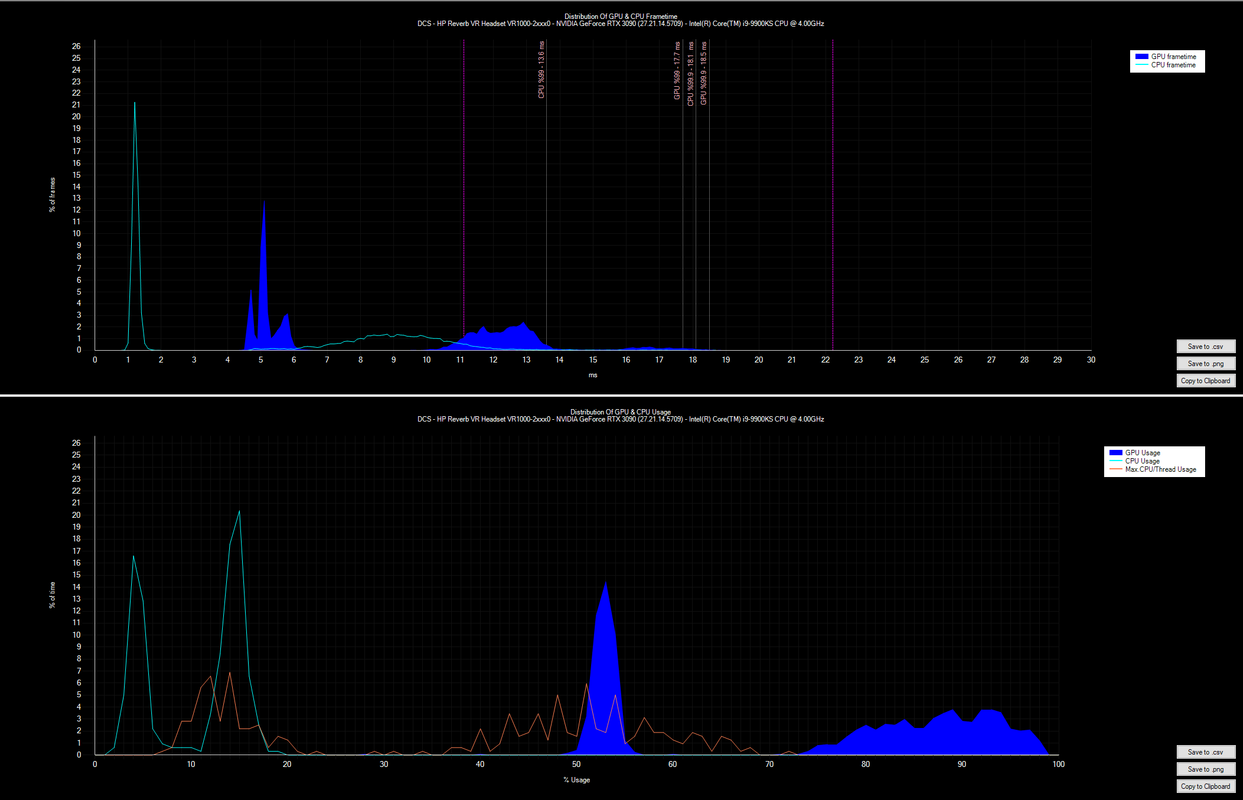Image resolution: width=1243 pixels, height=800 pixels.
Task: Click the GPU %99.9 - 18.5 ms marker label
Action: pos(704,73)
